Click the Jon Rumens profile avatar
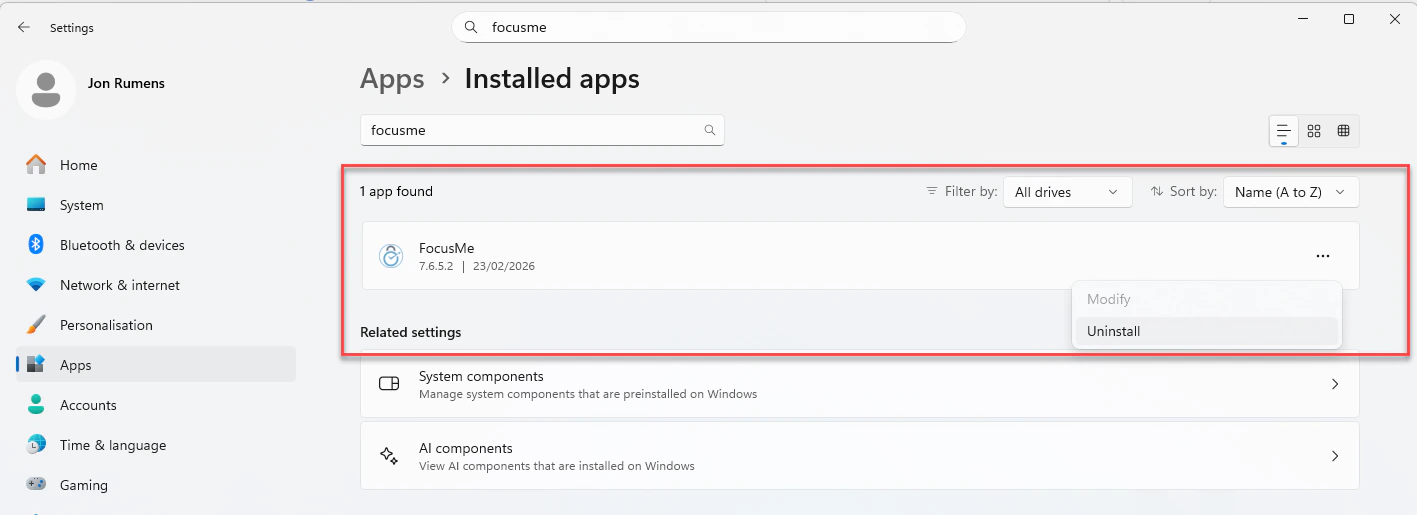Screen dimensions: 1417x515 point(46,89)
